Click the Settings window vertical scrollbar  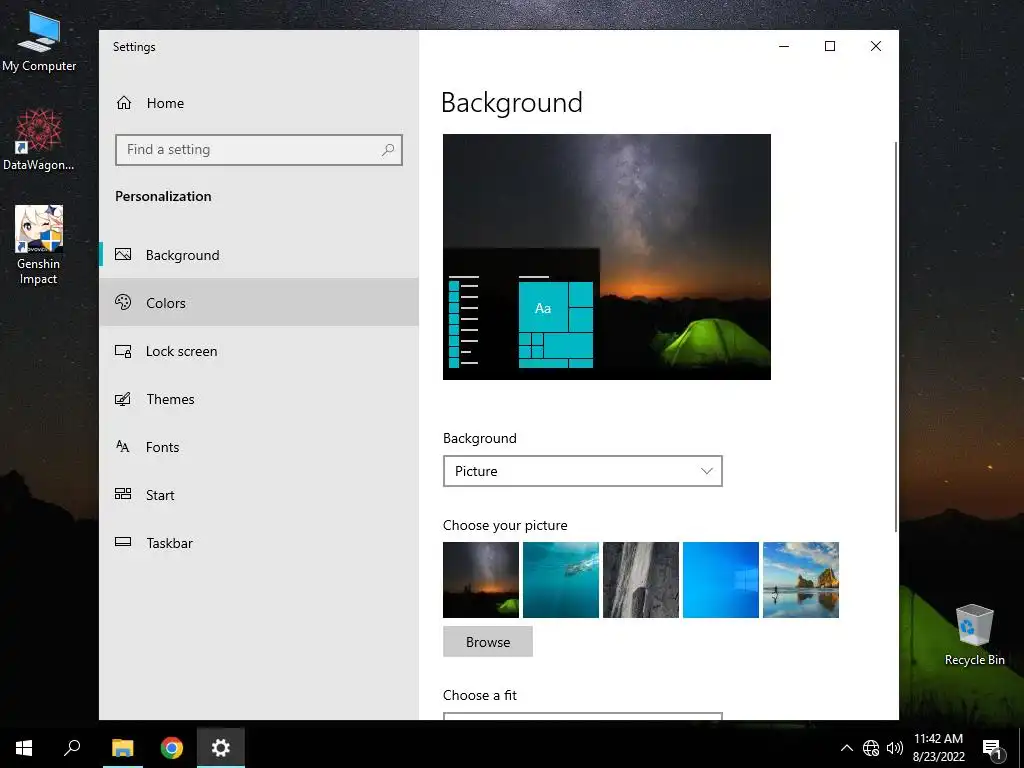tap(896, 336)
